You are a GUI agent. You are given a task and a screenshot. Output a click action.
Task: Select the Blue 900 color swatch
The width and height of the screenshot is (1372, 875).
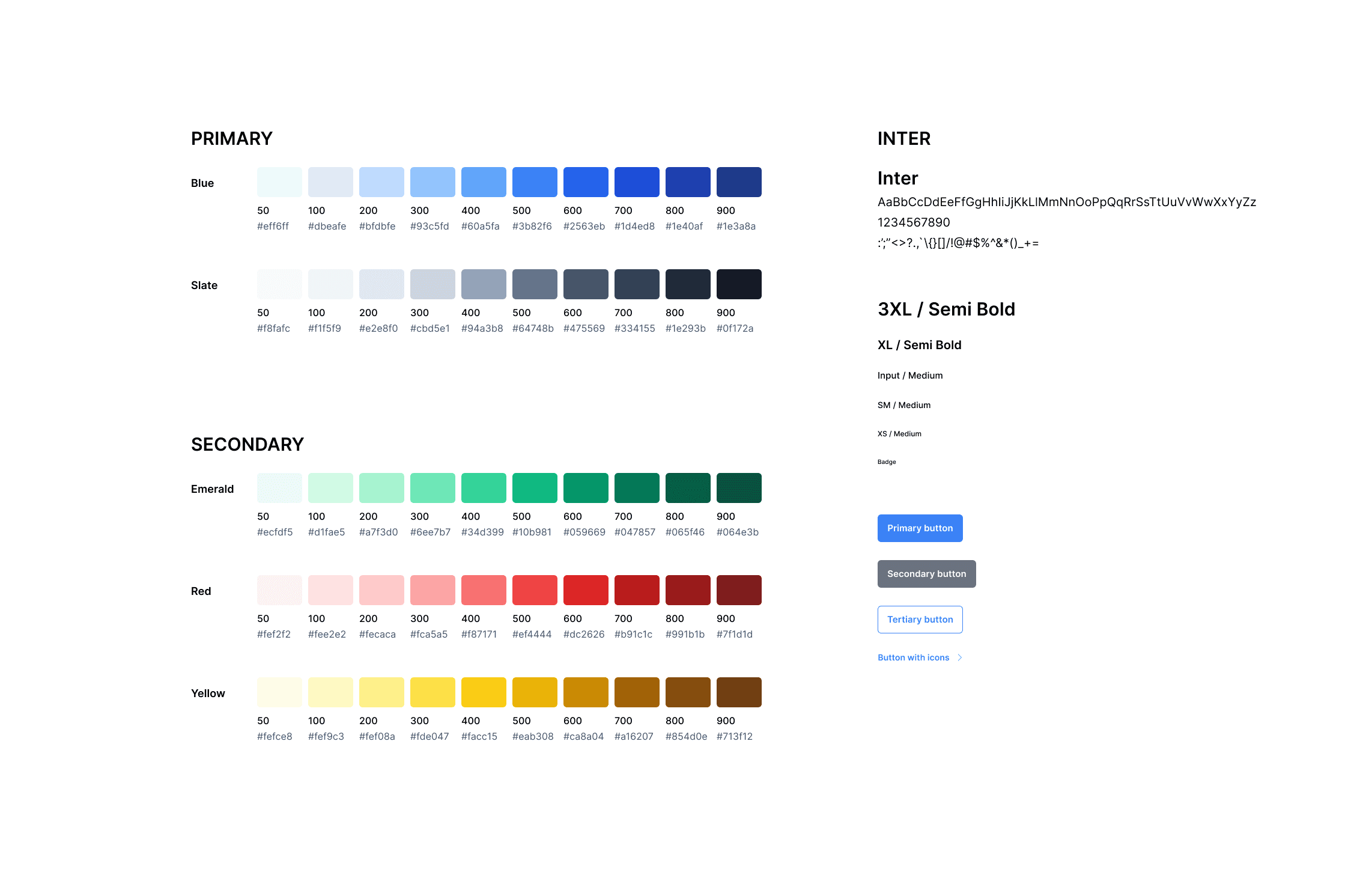[739, 182]
